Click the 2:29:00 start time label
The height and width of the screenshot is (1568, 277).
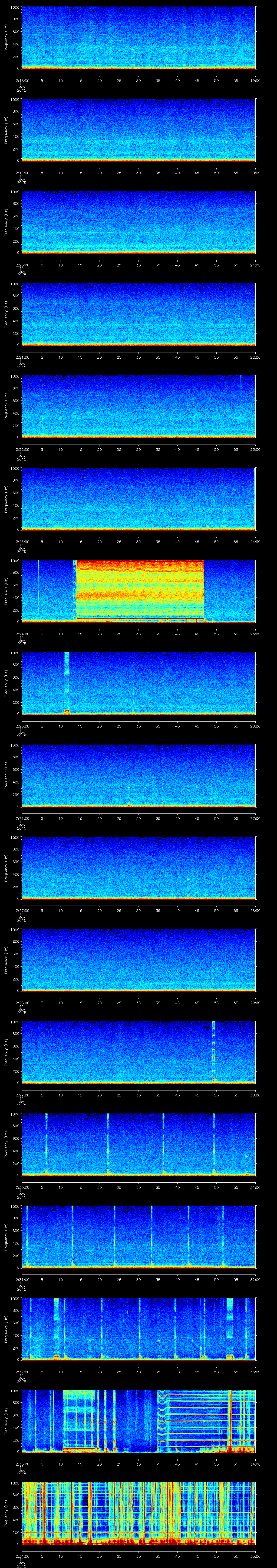point(22,1095)
